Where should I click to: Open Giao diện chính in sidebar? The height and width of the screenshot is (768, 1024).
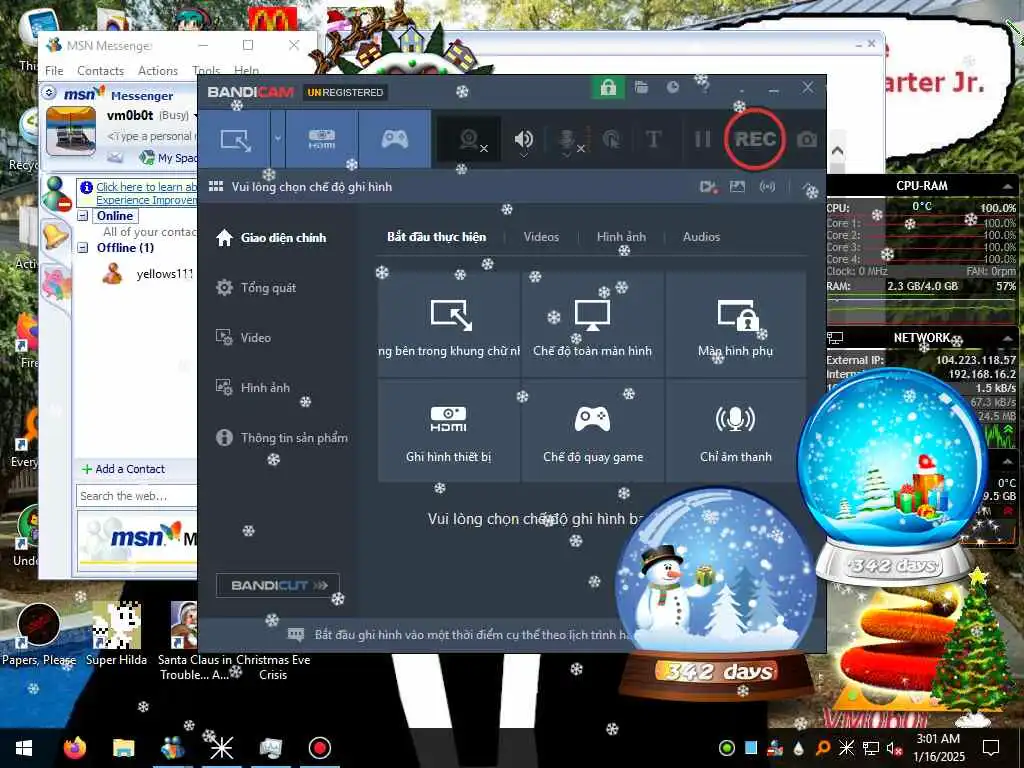click(271, 238)
